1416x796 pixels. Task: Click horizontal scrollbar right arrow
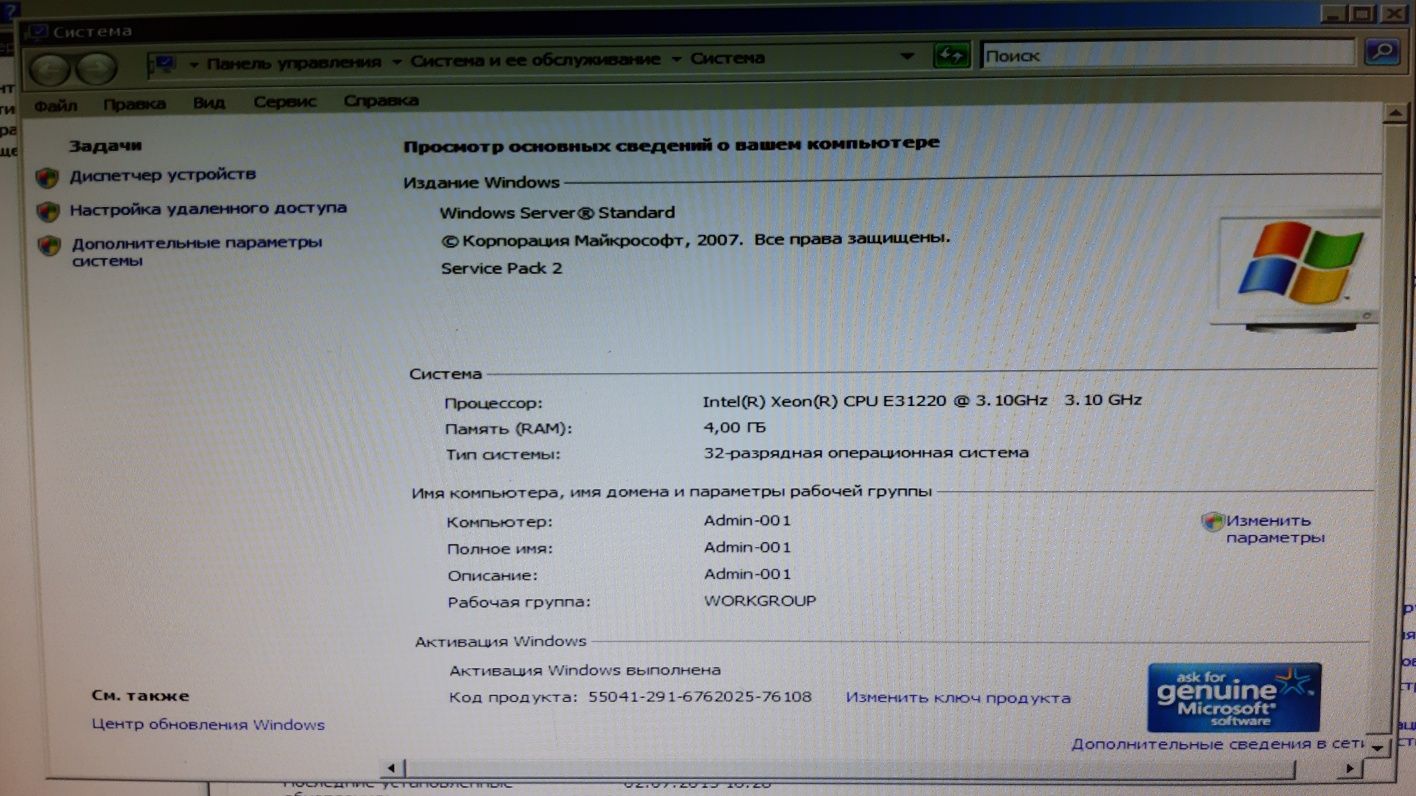click(1351, 768)
